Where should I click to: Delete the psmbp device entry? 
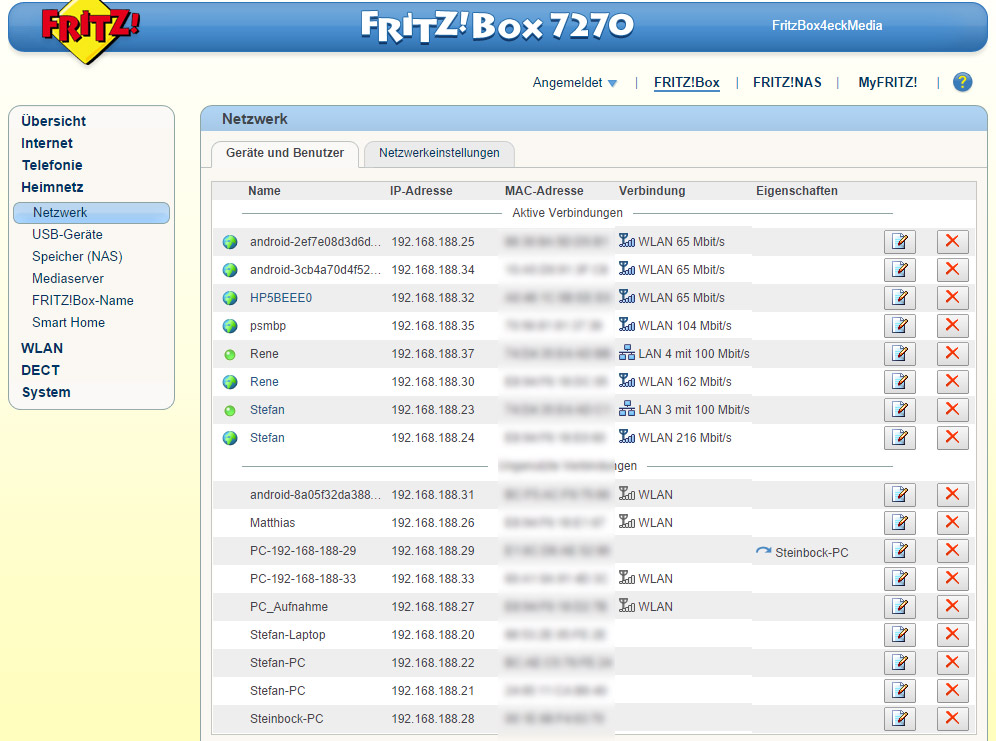click(952, 325)
